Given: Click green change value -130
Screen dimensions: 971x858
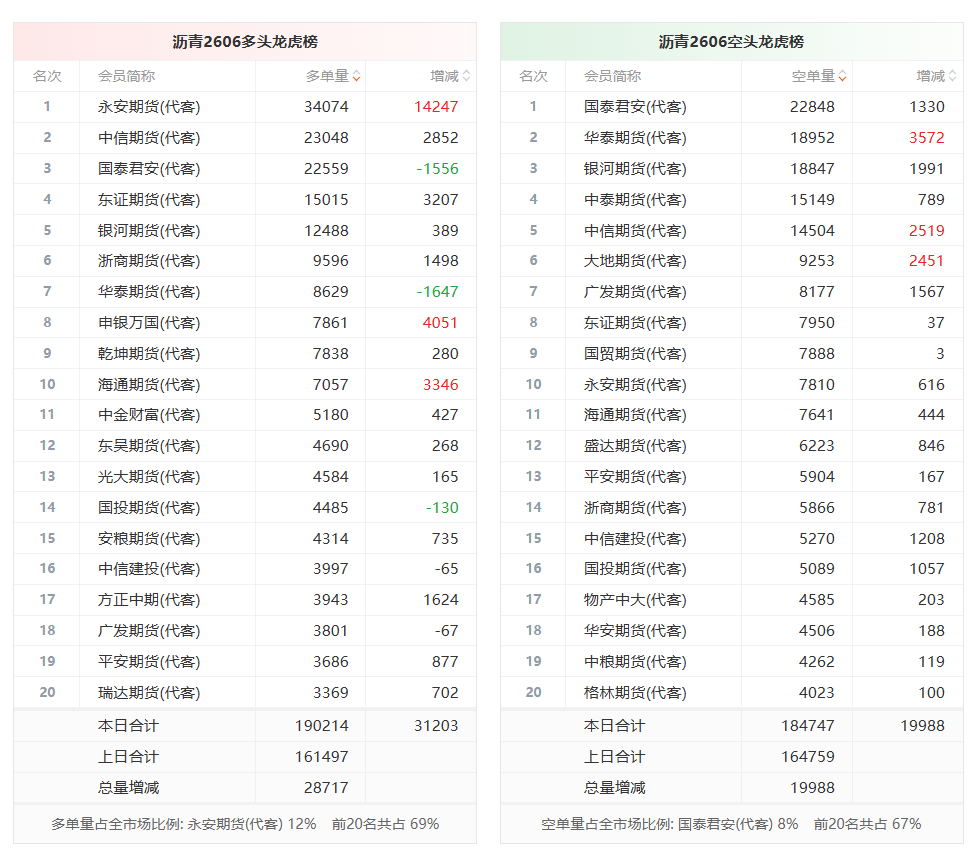Looking at the screenshot, I should [x=442, y=508].
